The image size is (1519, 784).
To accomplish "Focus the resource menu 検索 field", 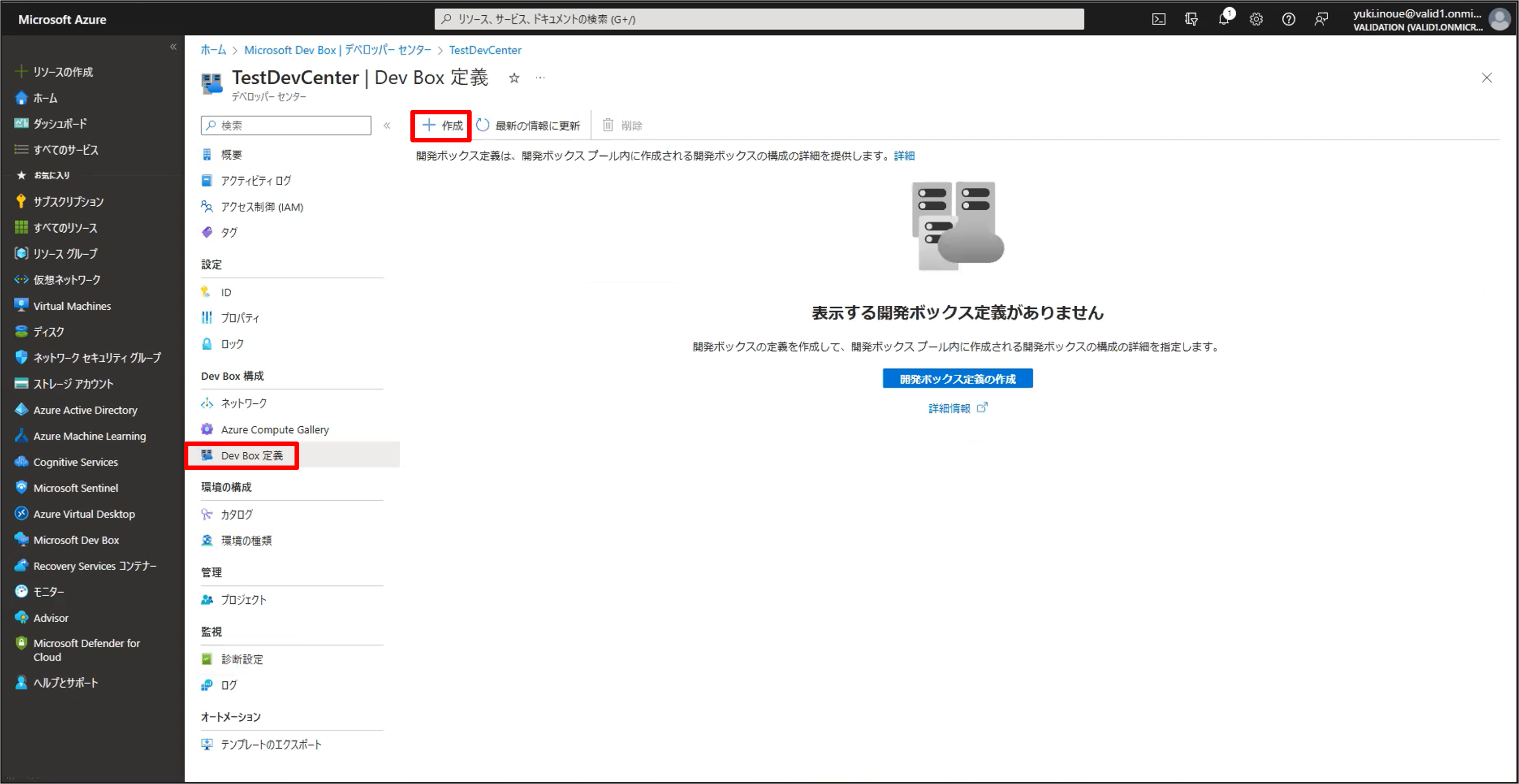I will [286, 126].
